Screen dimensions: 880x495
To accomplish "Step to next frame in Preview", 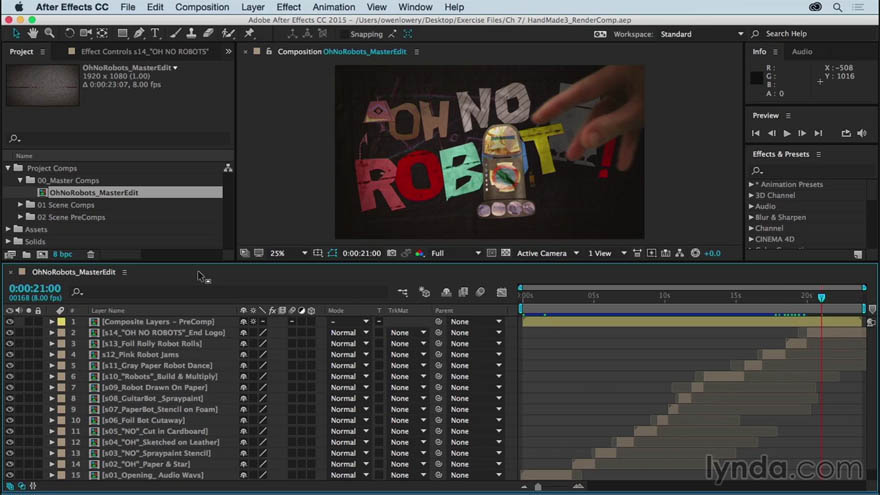I will tap(802, 133).
